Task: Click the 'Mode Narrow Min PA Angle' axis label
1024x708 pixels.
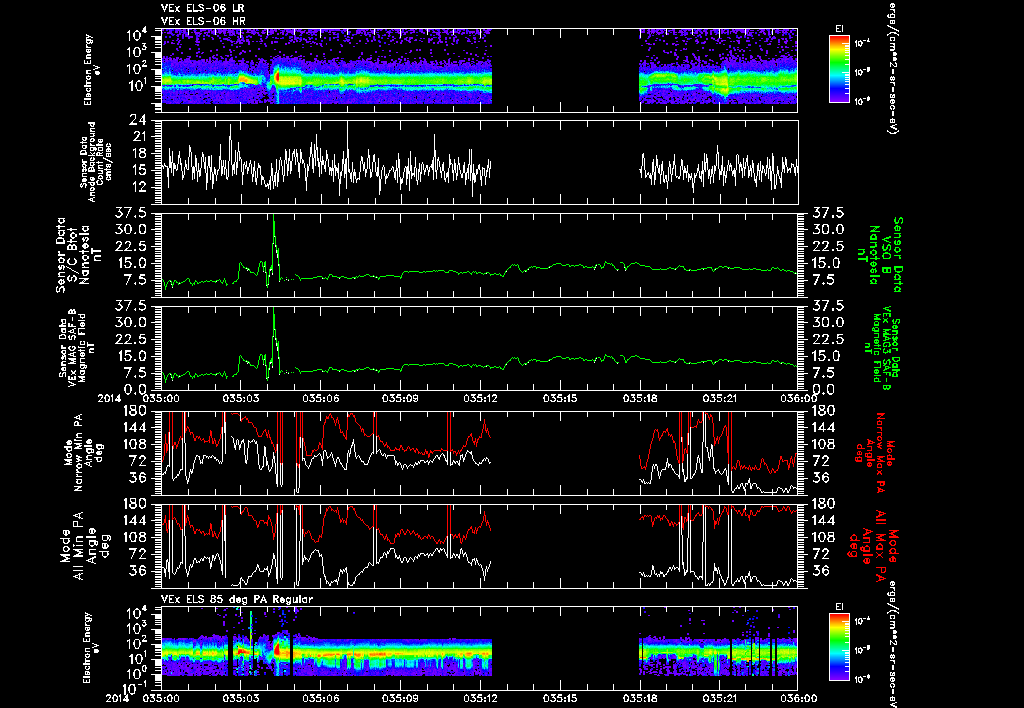Action: [x=86, y=453]
